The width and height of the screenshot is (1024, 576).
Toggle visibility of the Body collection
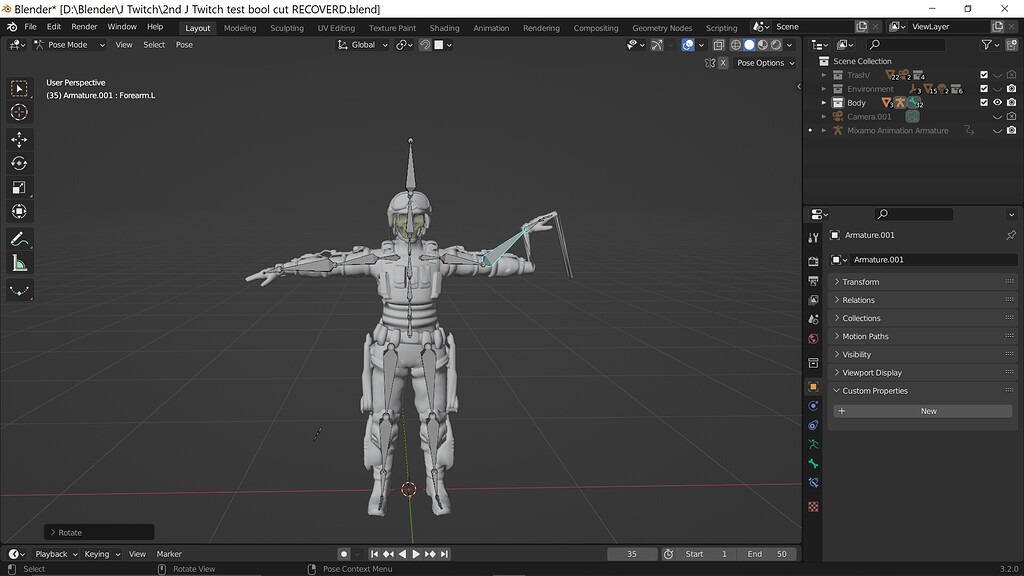click(x=997, y=102)
